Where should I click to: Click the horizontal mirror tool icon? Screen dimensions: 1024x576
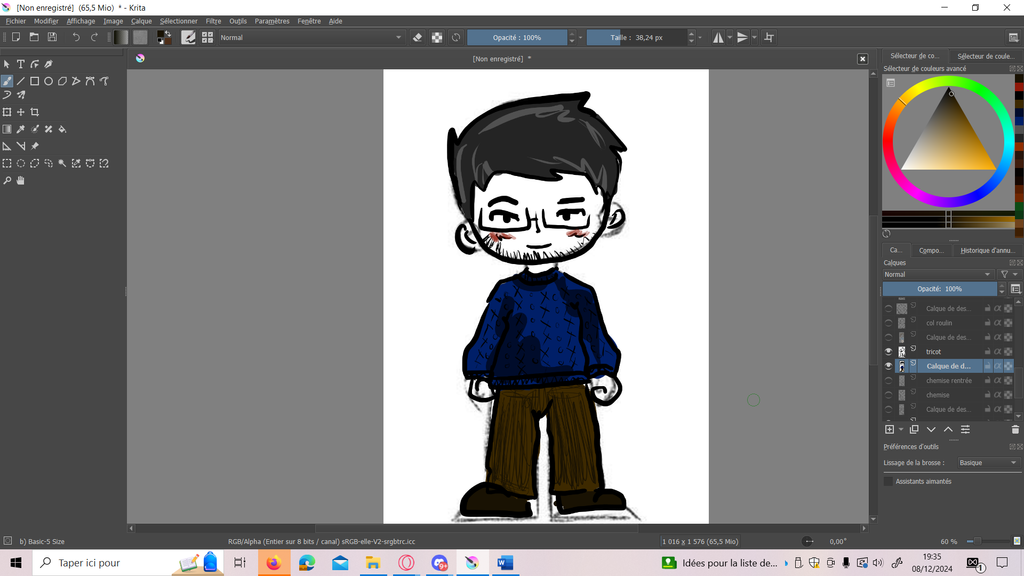pyautogui.click(x=718, y=38)
